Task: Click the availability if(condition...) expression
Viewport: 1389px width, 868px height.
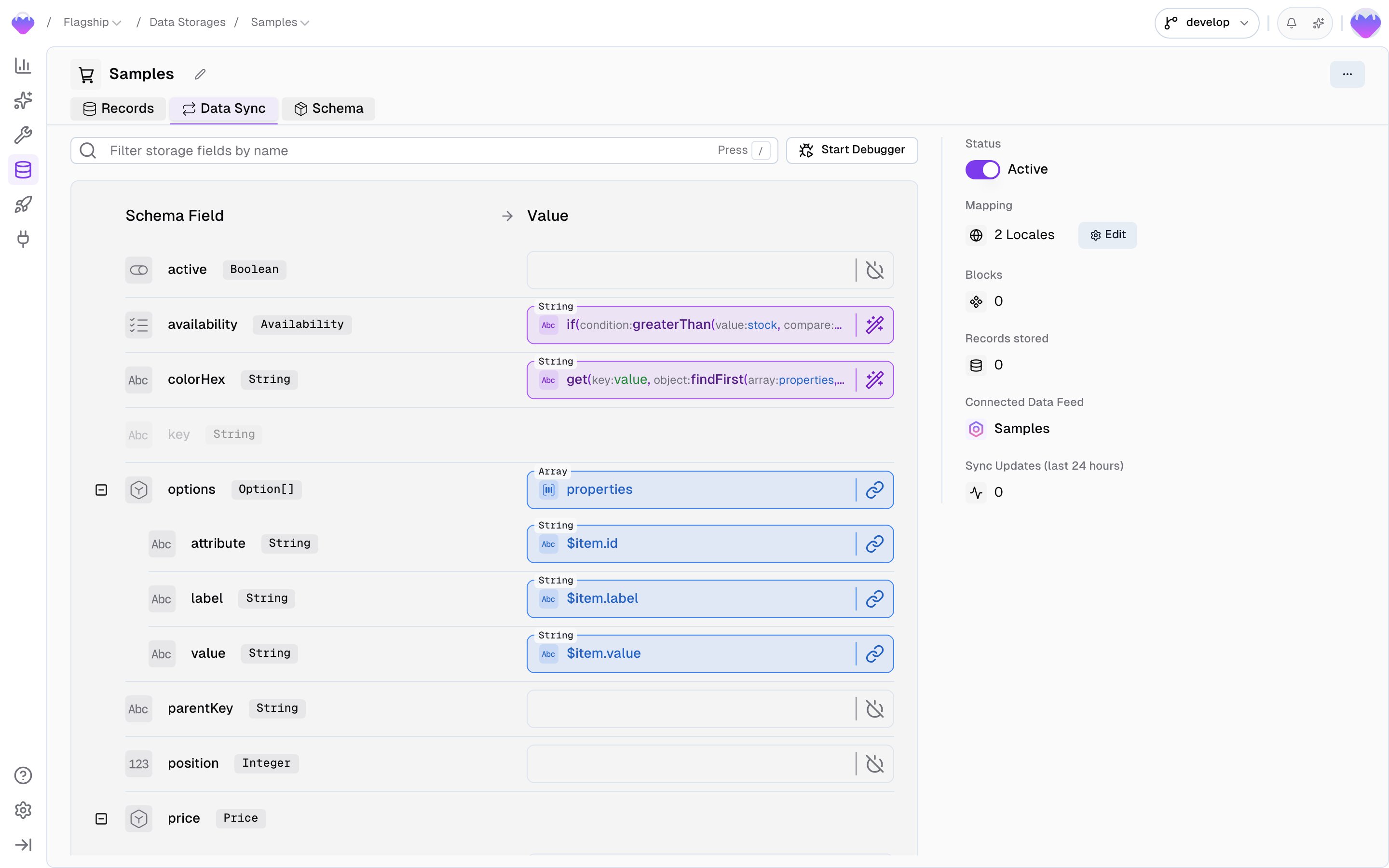Action: (x=704, y=325)
